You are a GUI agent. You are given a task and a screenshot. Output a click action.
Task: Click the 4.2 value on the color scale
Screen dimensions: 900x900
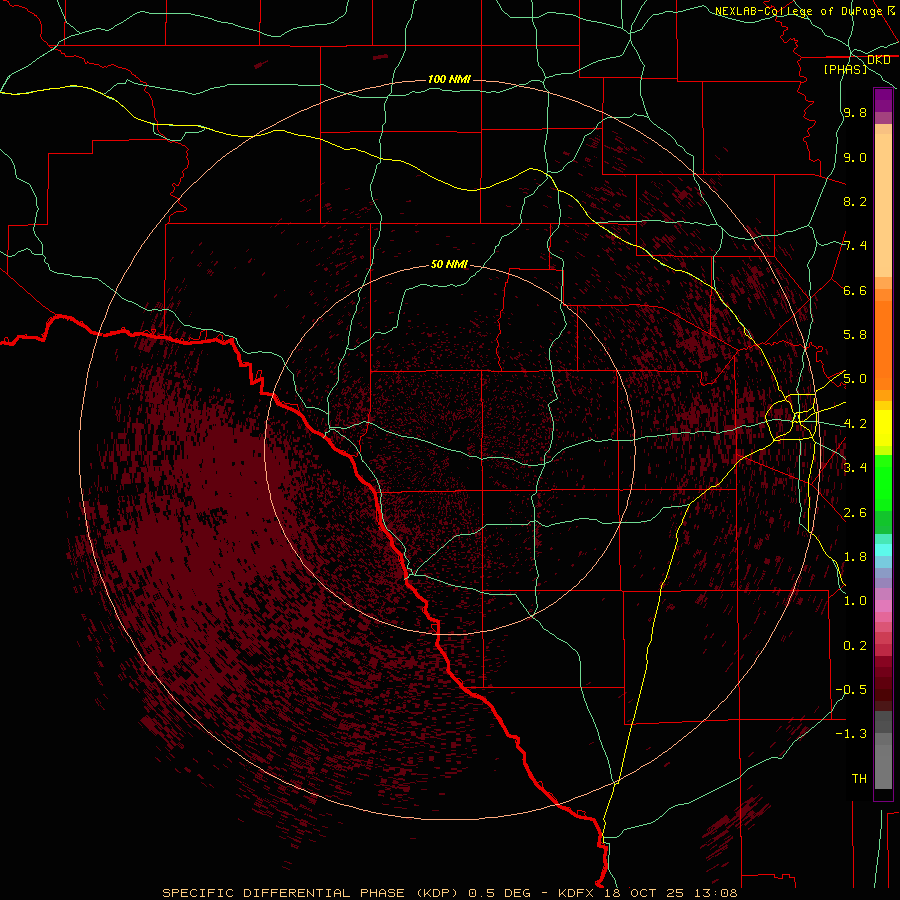coord(855,424)
